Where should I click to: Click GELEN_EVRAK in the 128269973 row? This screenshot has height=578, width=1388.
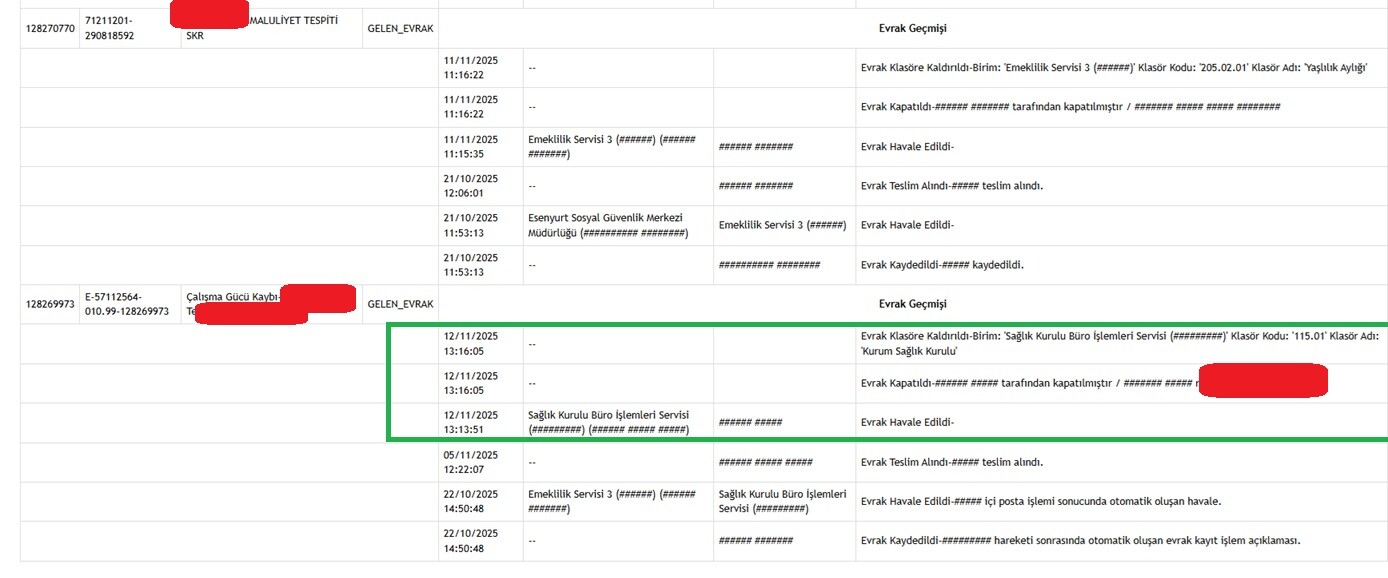(400, 304)
